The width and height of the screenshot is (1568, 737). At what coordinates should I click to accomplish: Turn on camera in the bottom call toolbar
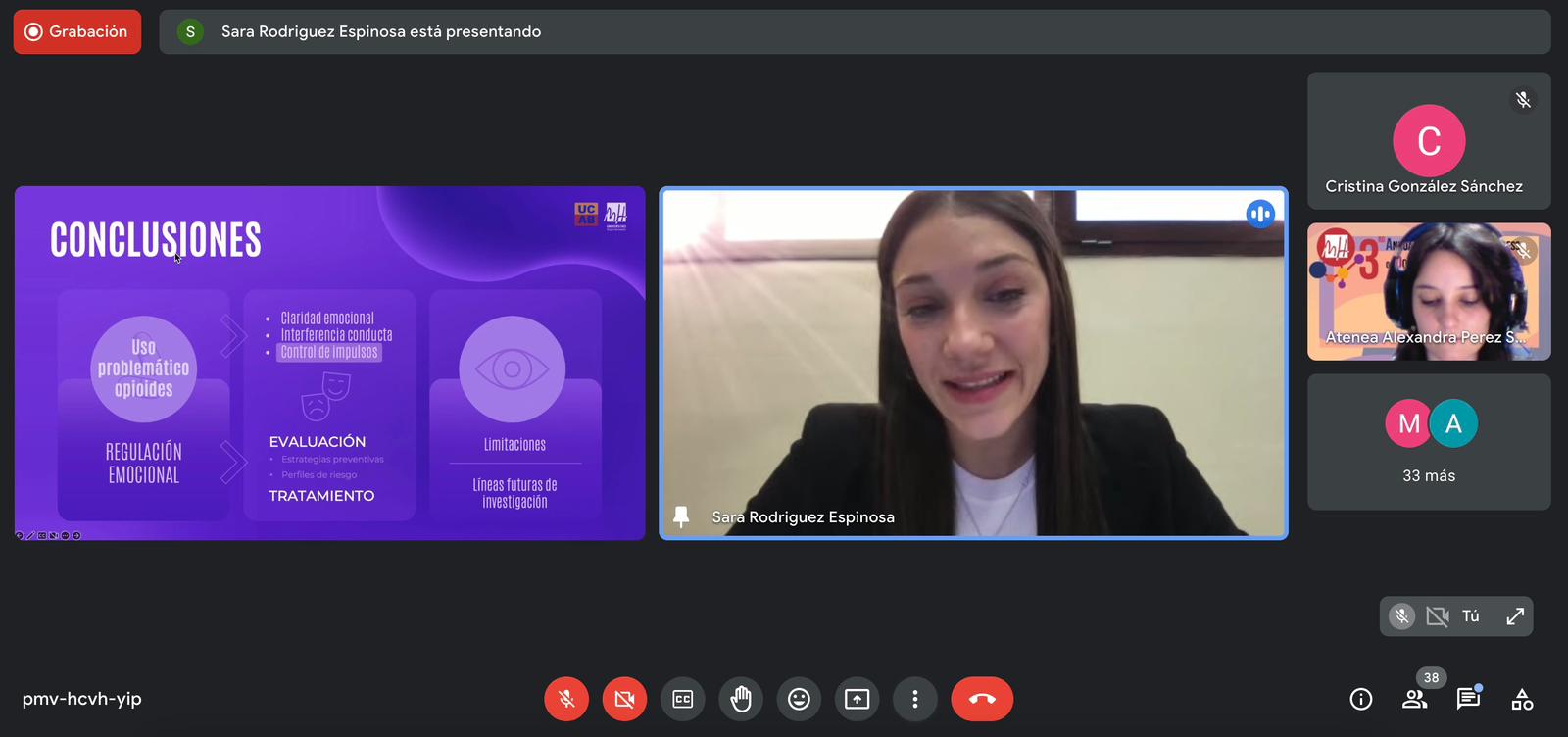tap(624, 699)
